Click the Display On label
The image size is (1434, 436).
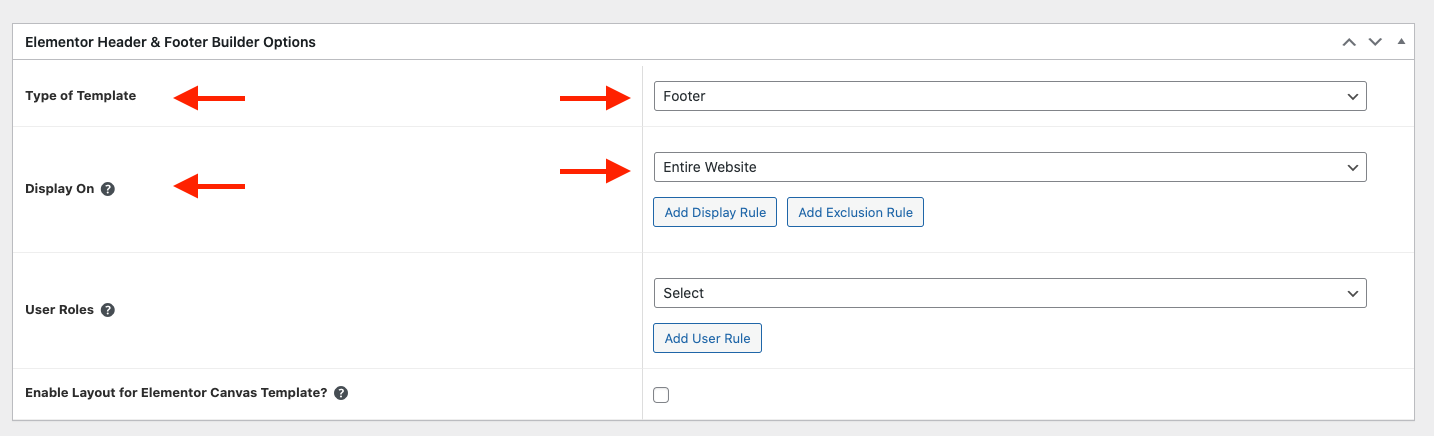pos(59,188)
